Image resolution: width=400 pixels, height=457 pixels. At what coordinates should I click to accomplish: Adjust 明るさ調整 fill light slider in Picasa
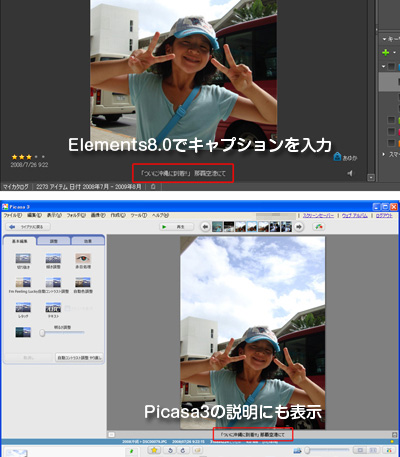pos(62,333)
